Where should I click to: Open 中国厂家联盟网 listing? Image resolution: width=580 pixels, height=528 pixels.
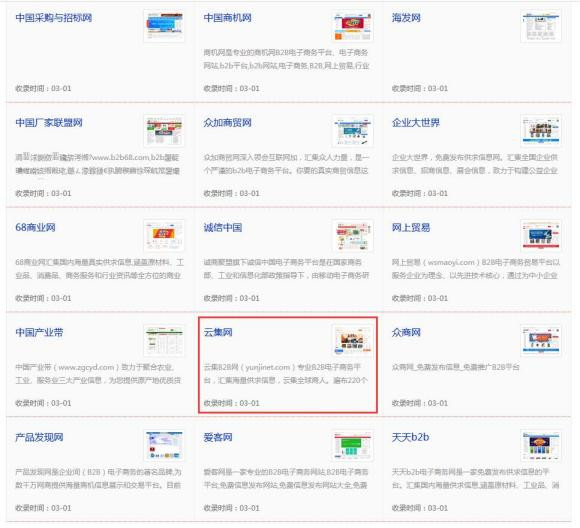pos(49,122)
